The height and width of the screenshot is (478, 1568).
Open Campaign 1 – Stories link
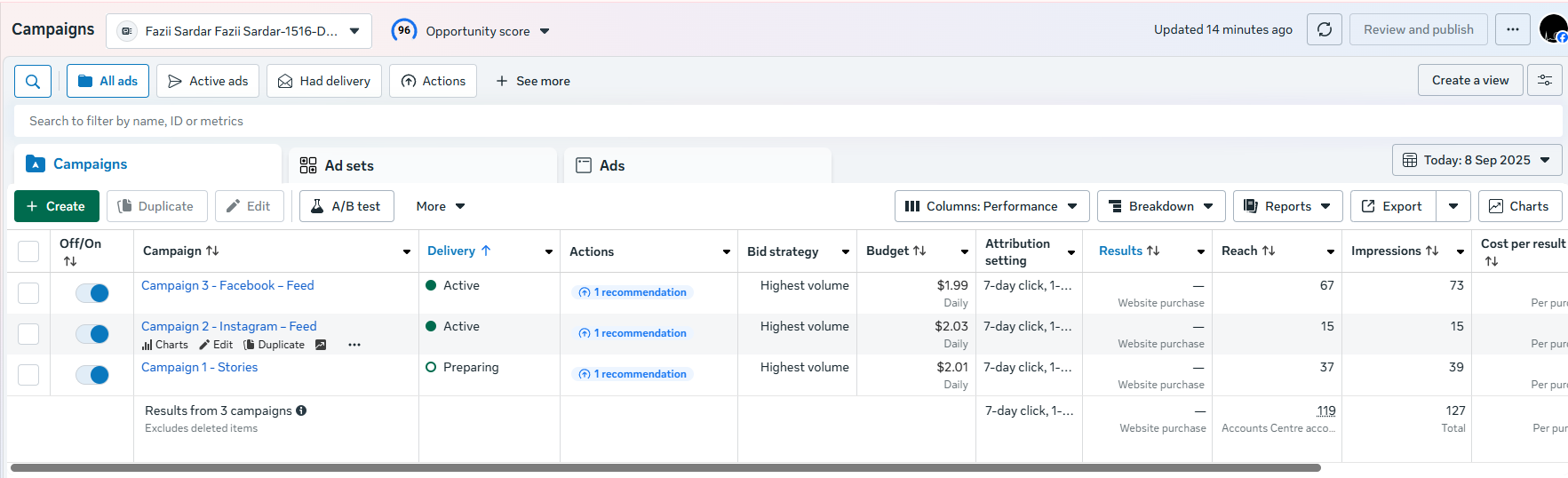point(199,367)
